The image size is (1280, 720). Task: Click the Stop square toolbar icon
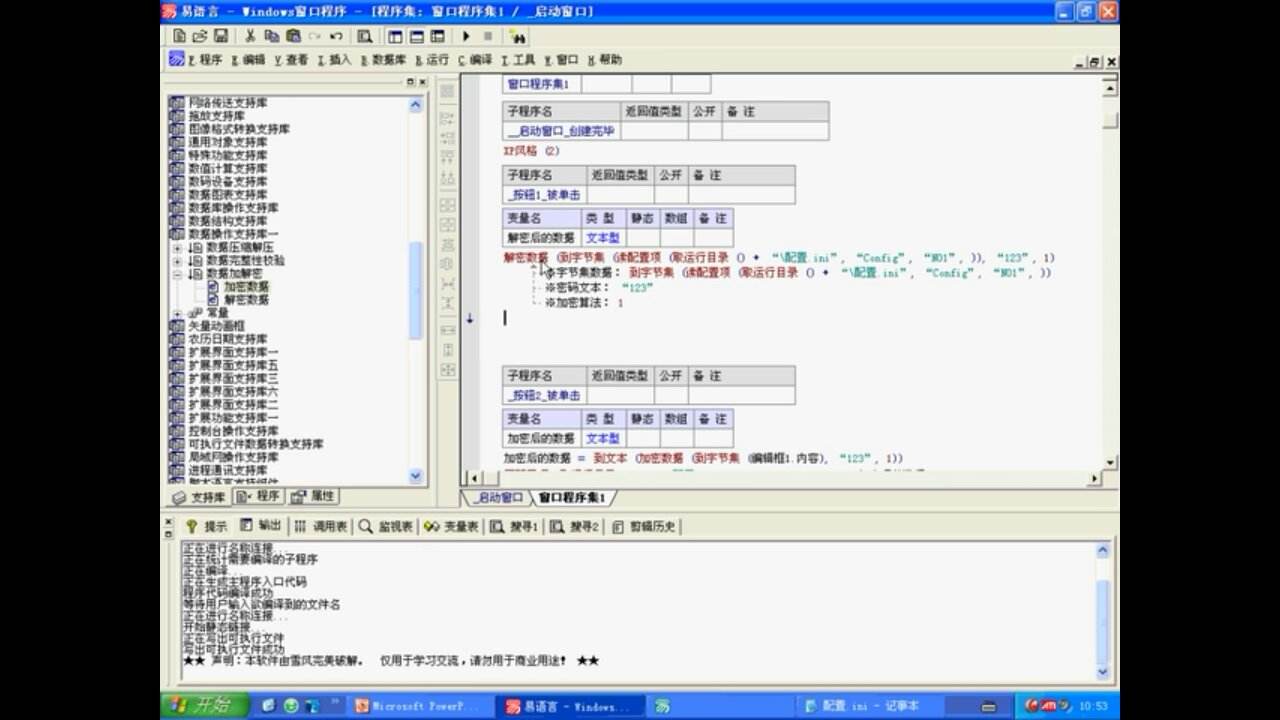click(487, 36)
